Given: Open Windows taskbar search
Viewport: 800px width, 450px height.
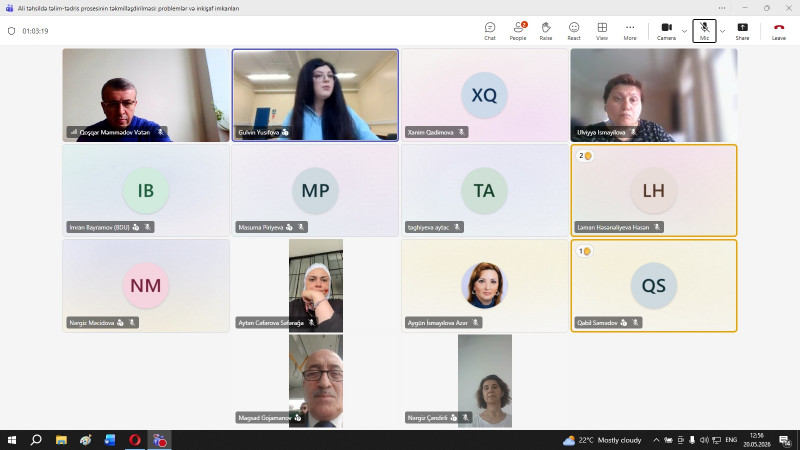Looking at the screenshot, I should tap(36, 440).
